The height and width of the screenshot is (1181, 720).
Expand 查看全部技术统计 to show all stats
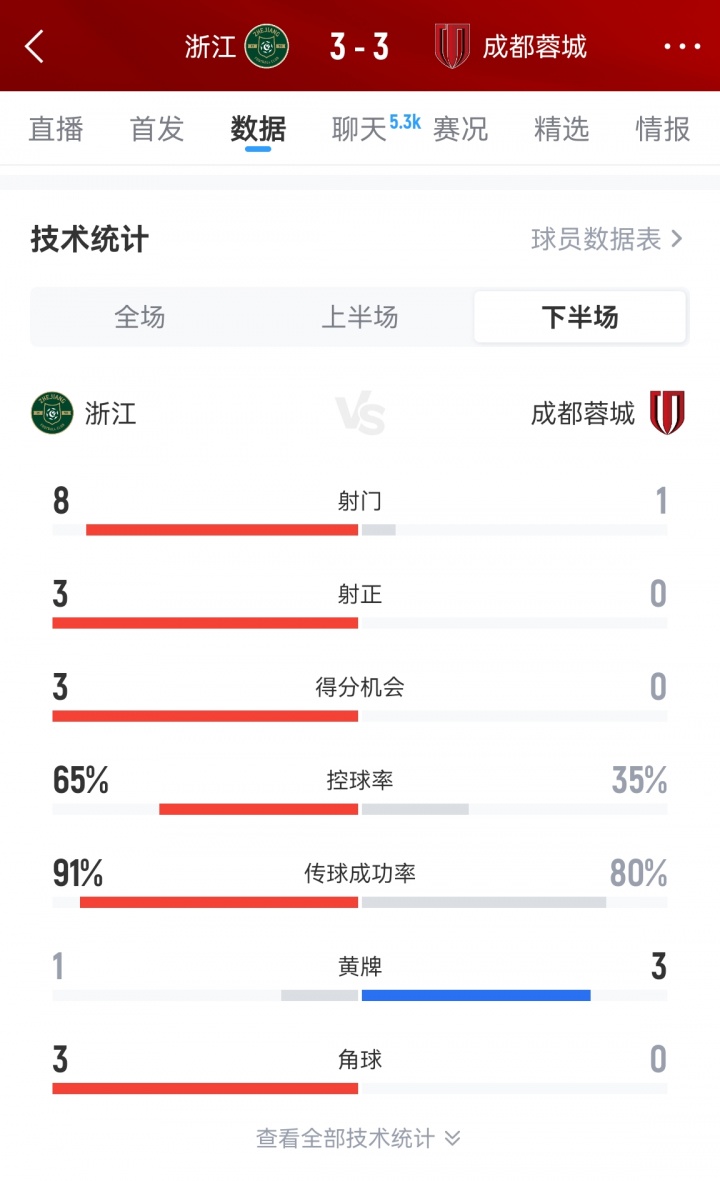(x=360, y=1138)
